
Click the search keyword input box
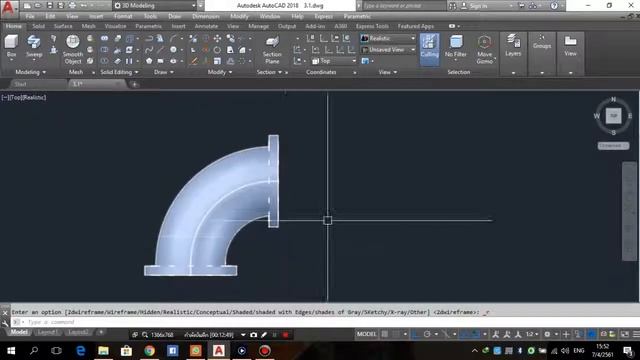(x=404, y=6)
